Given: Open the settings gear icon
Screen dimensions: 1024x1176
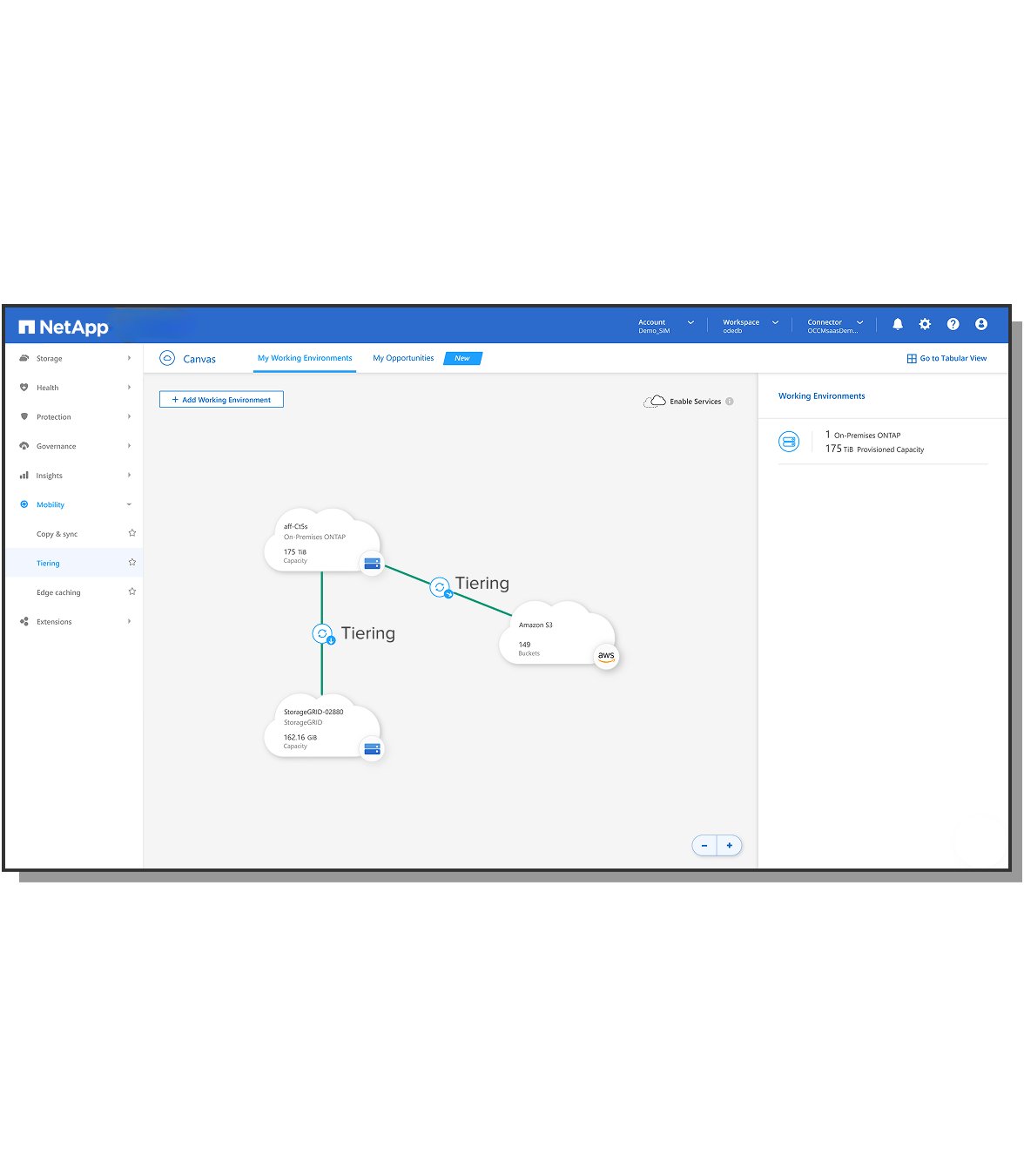Looking at the screenshot, I should click(925, 324).
